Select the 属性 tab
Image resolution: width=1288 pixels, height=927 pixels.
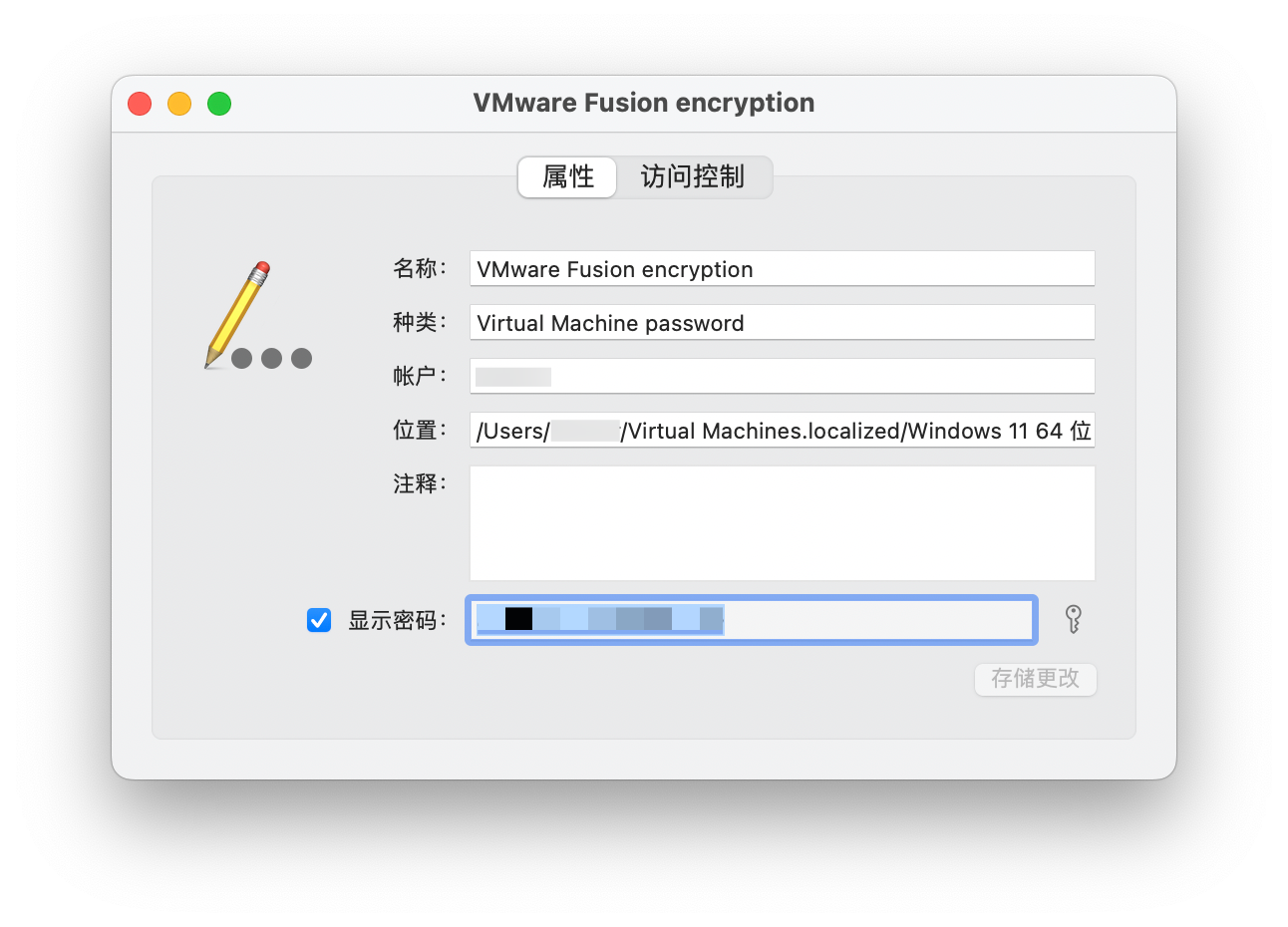pyautogui.click(x=568, y=177)
